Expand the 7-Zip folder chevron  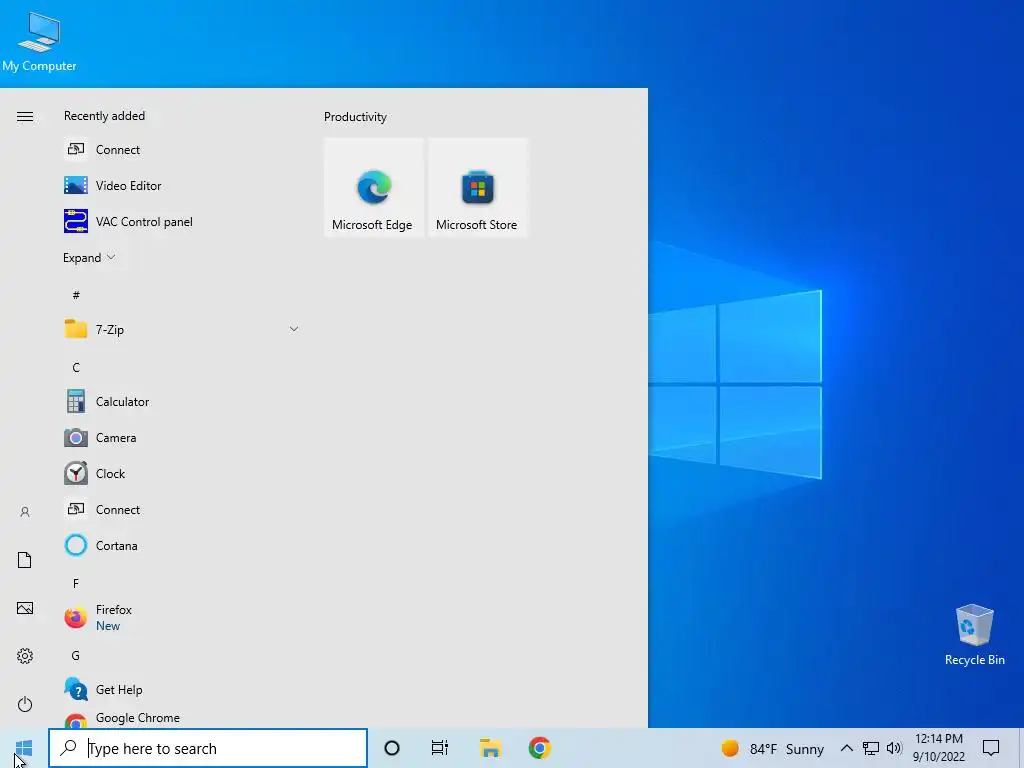[x=294, y=329]
